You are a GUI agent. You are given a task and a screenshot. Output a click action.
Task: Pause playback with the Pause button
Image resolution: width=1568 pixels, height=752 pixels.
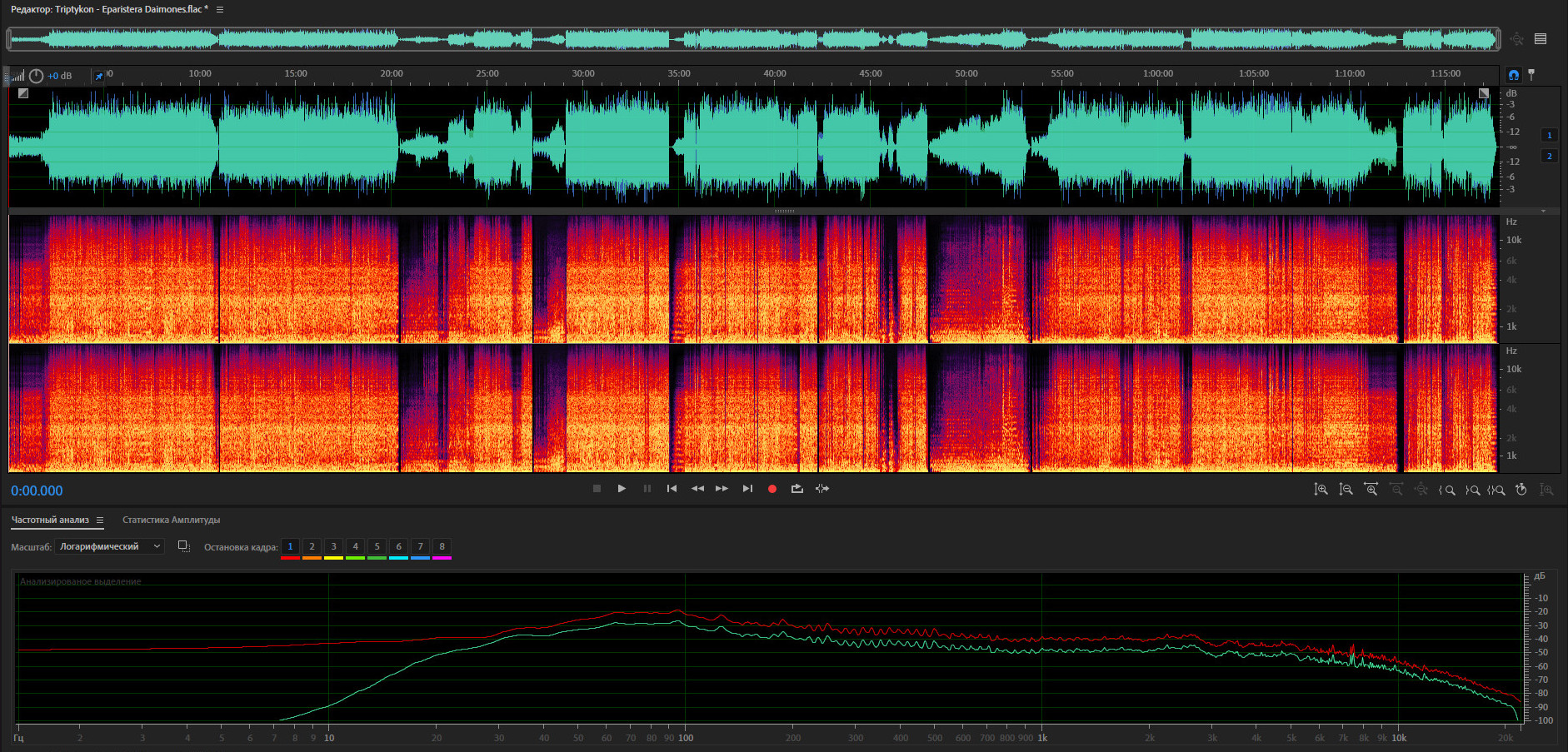(x=647, y=489)
